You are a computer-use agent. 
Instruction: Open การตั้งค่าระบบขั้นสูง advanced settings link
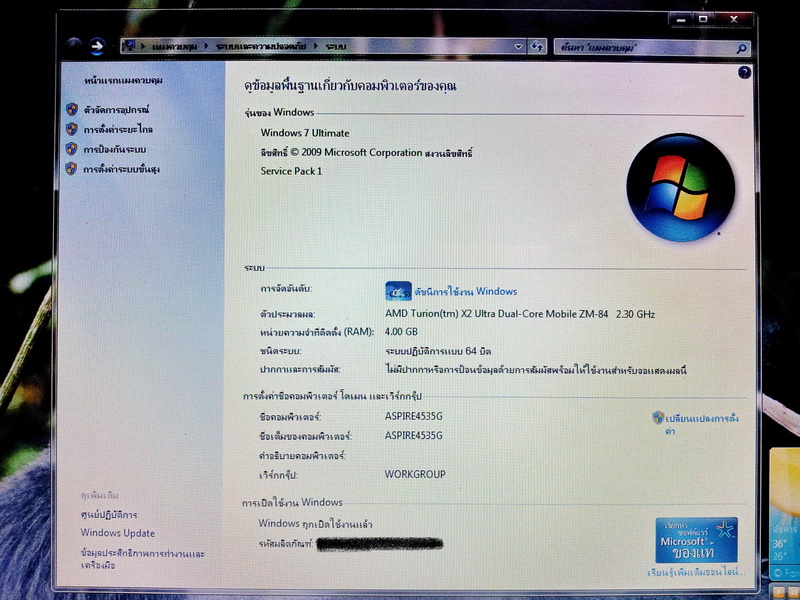pyautogui.click(x=121, y=169)
